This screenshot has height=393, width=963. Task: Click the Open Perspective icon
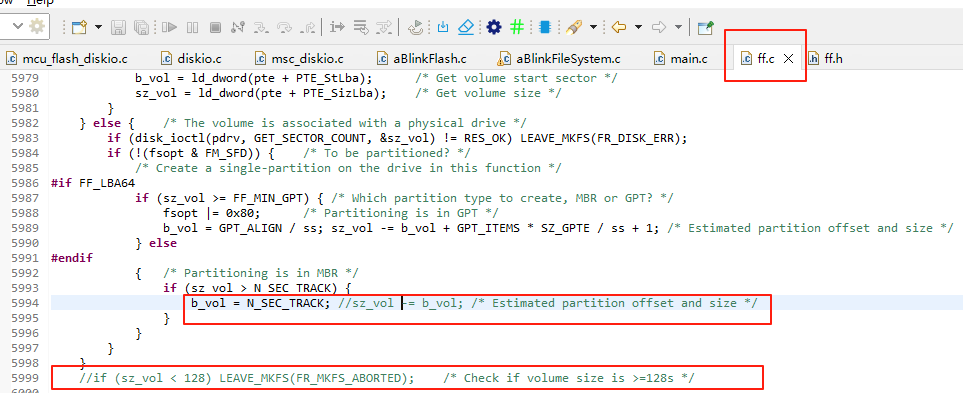[x=706, y=27]
